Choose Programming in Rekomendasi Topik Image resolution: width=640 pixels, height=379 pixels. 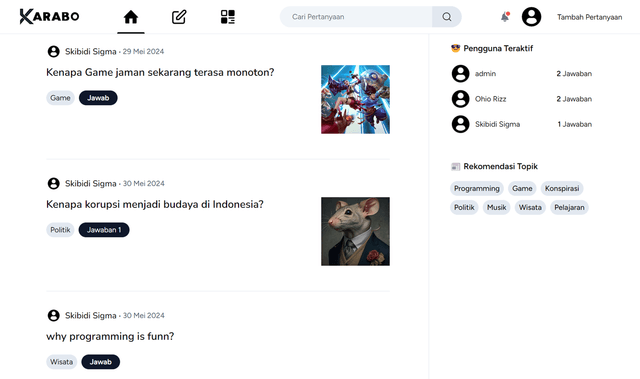tap(477, 188)
